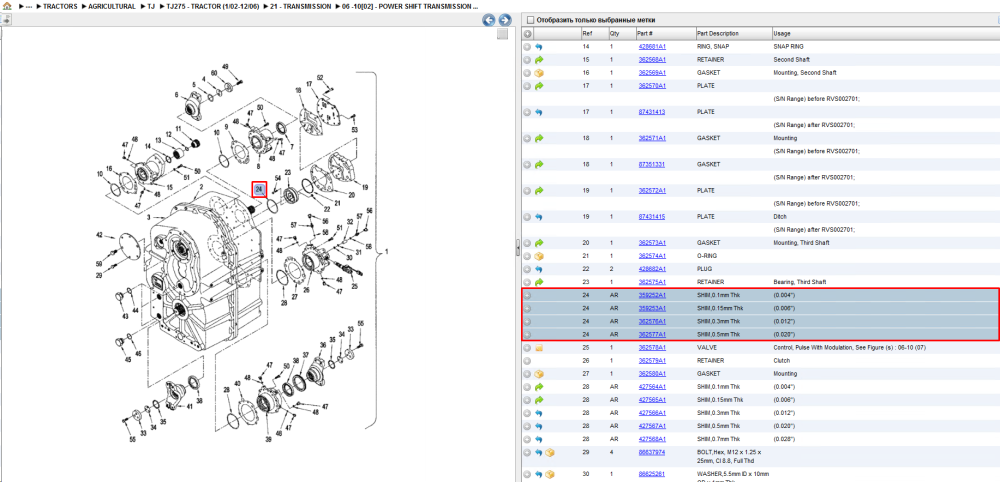Open part number link 427565A1
The width and height of the screenshot is (1000, 482).
pos(652,400)
